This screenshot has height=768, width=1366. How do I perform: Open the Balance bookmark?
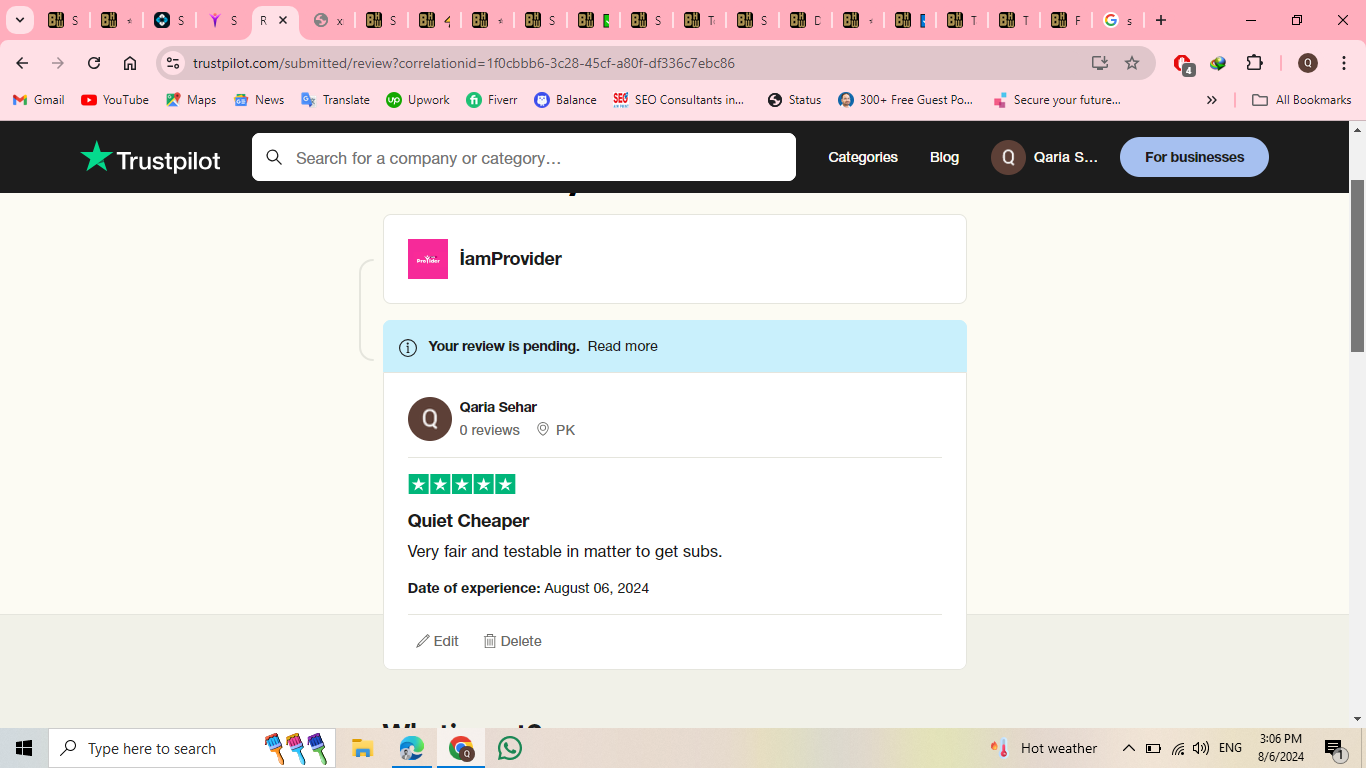pyautogui.click(x=565, y=100)
